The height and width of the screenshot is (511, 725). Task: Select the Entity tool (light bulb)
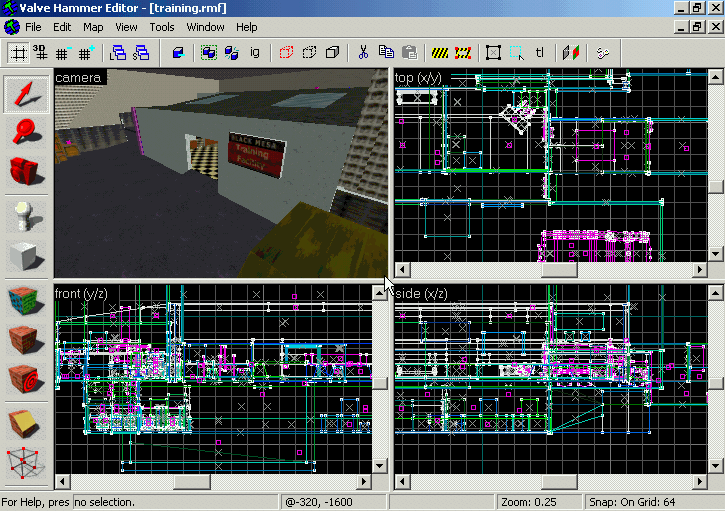coord(26,216)
